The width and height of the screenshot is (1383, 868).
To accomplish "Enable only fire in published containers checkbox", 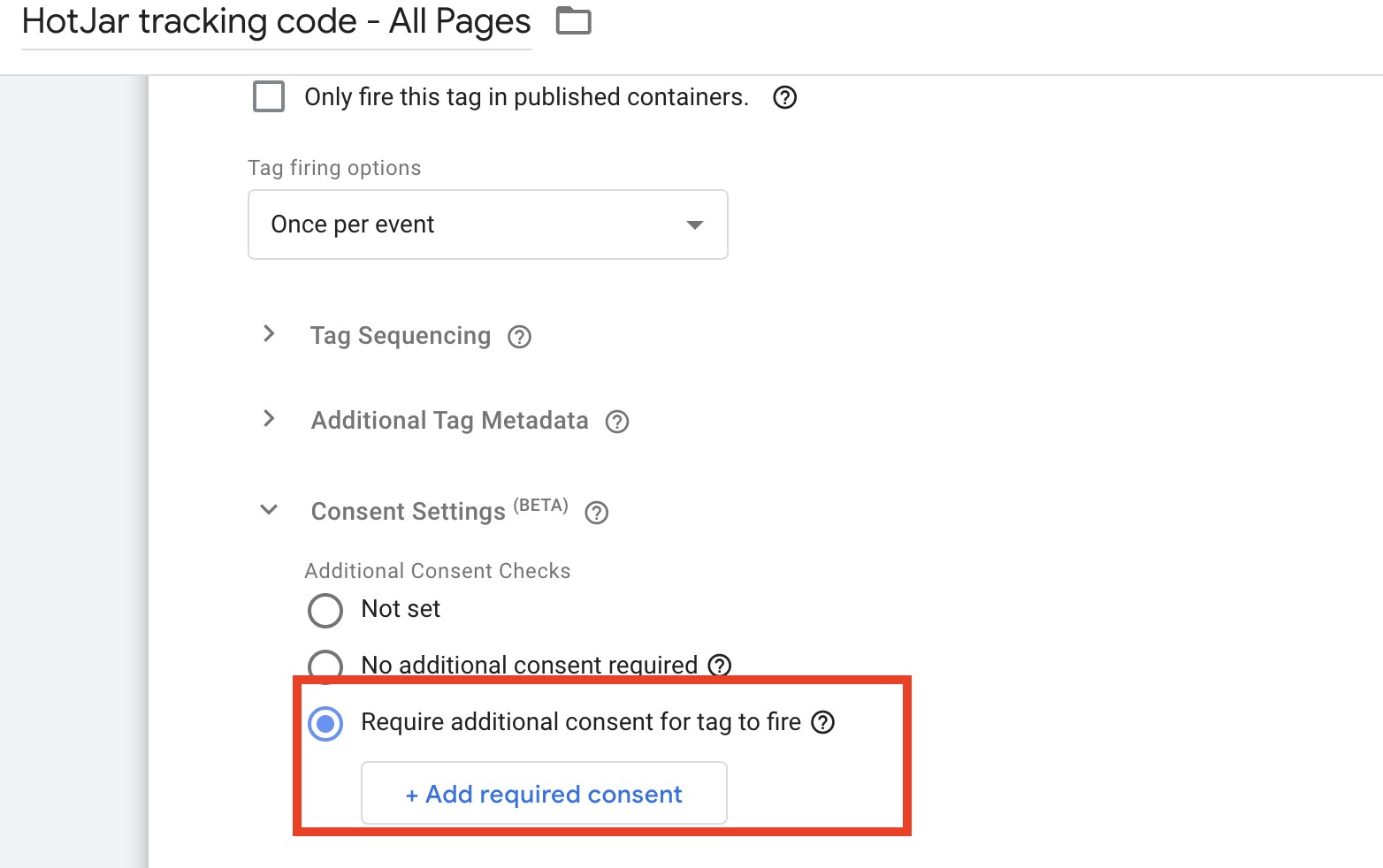I will [269, 96].
